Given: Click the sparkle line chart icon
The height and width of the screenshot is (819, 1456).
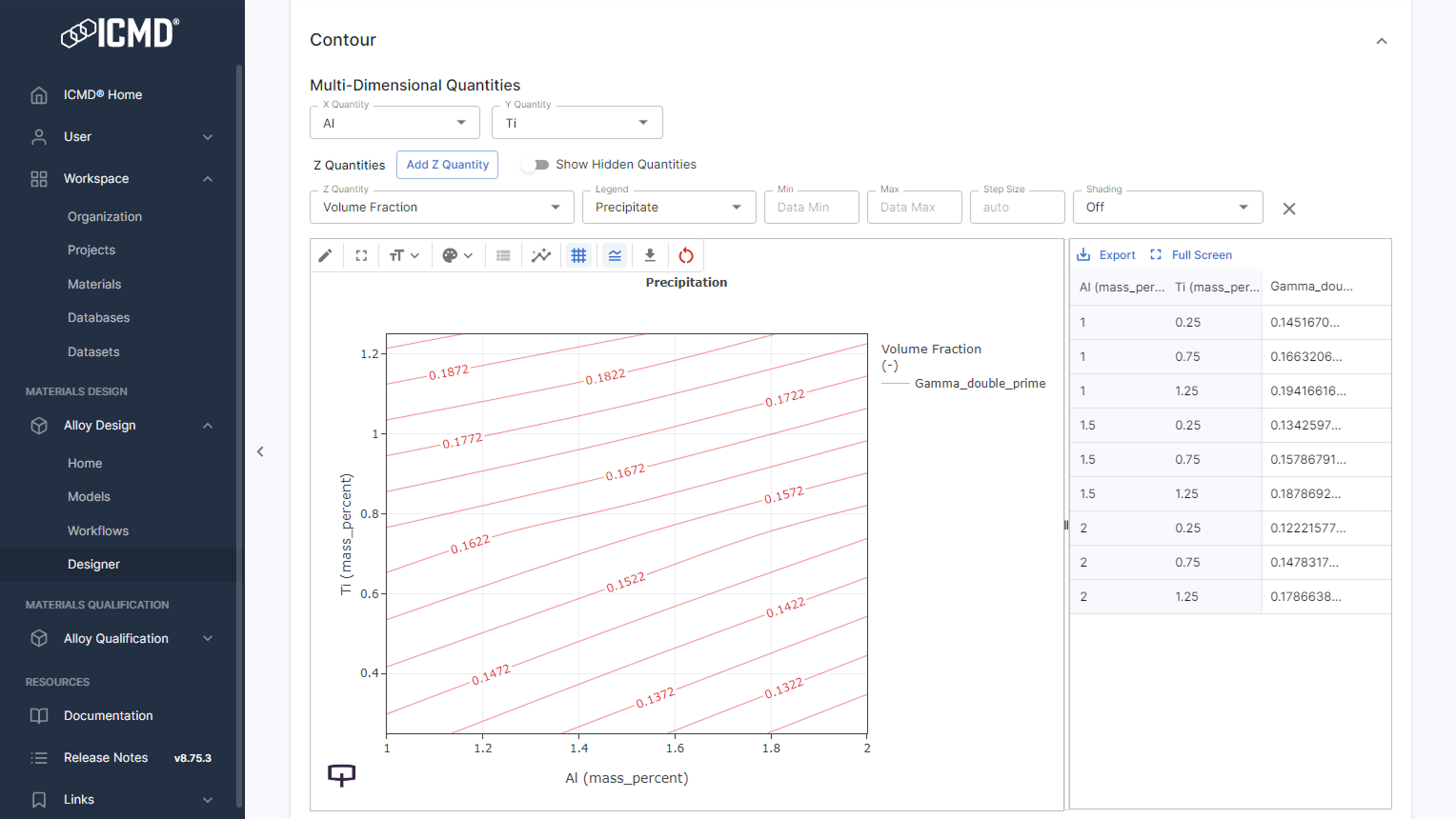Looking at the screenshot, I should [541, 255].
